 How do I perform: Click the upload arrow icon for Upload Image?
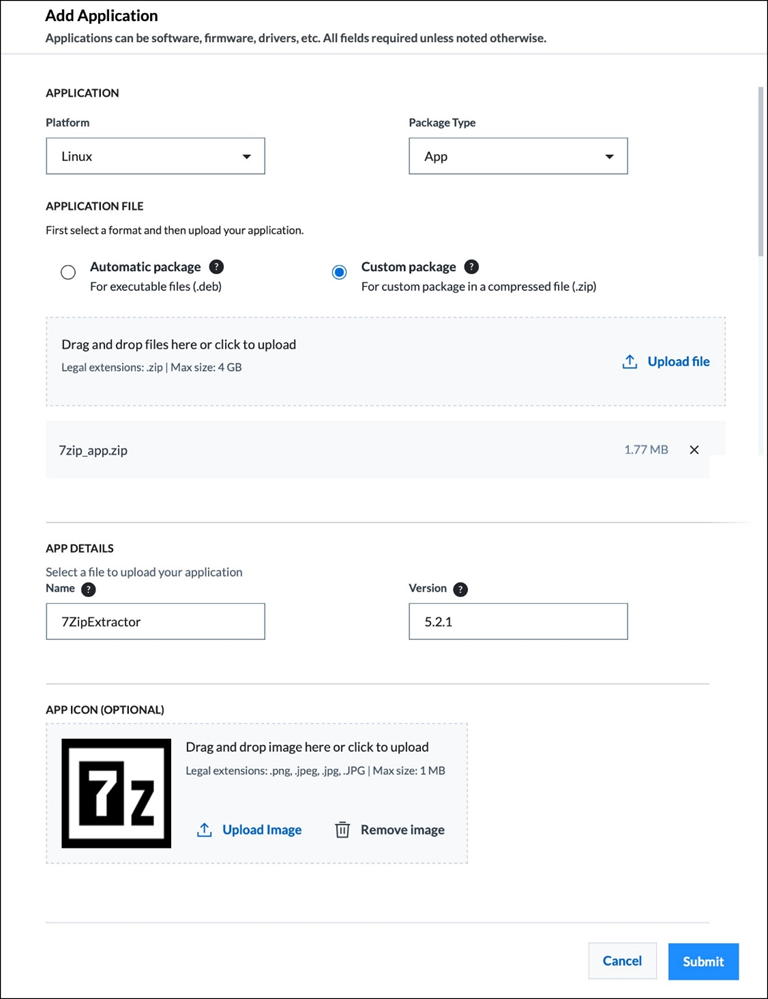click(204, 830)
